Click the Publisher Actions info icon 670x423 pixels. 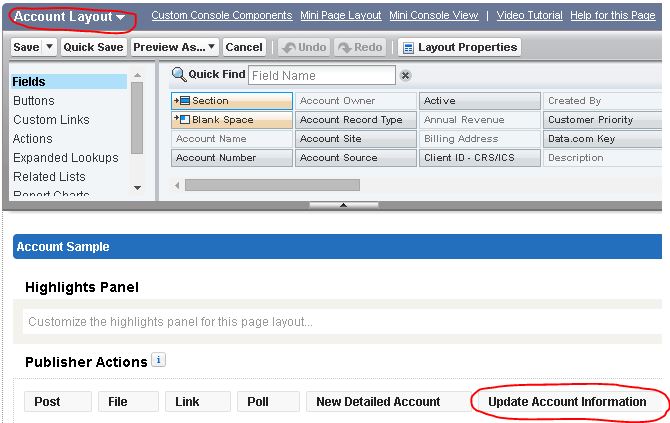pos(159,360)
